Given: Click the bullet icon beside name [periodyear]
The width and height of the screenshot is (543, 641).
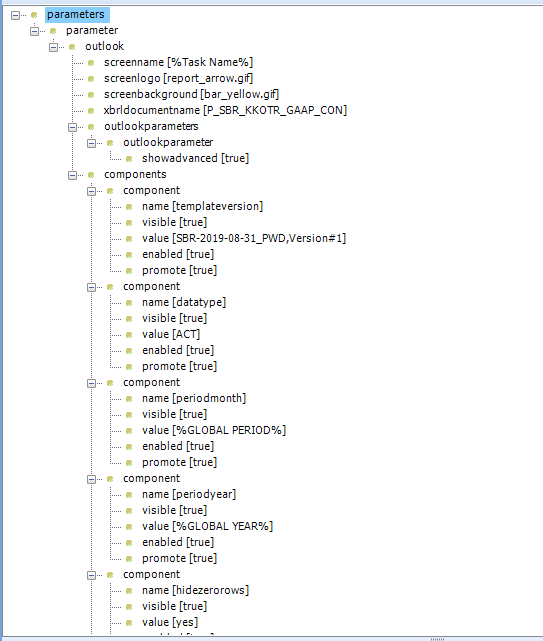Looking at the screenshot, I should pyautogui.click(x=129, y=495).
